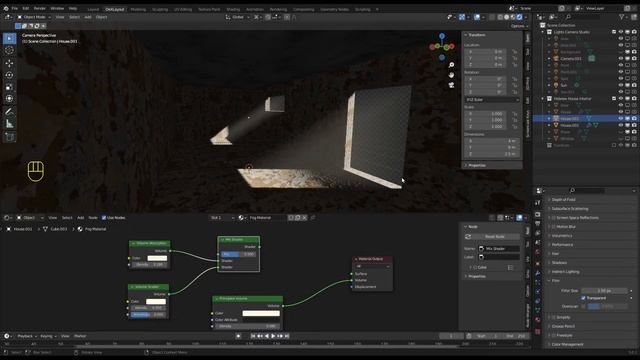The image size is (640, 360).
Task: Enable the Motion Blur checkbox
Action: (x=553, y=227)
